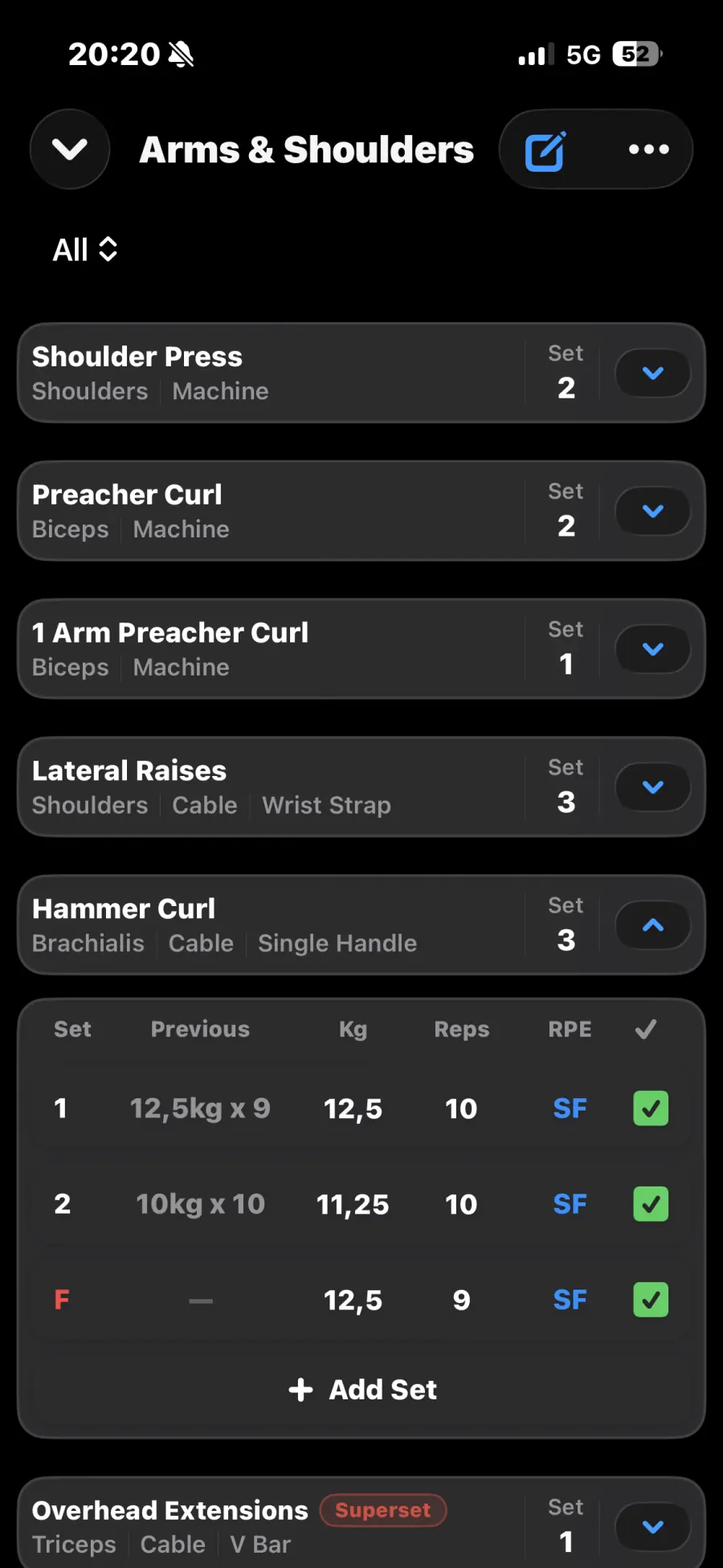Image resolution: width=723 pixels, height=1568 pixels.
Task: Tap the red F failure set marker
Action: click(62, 1300)
